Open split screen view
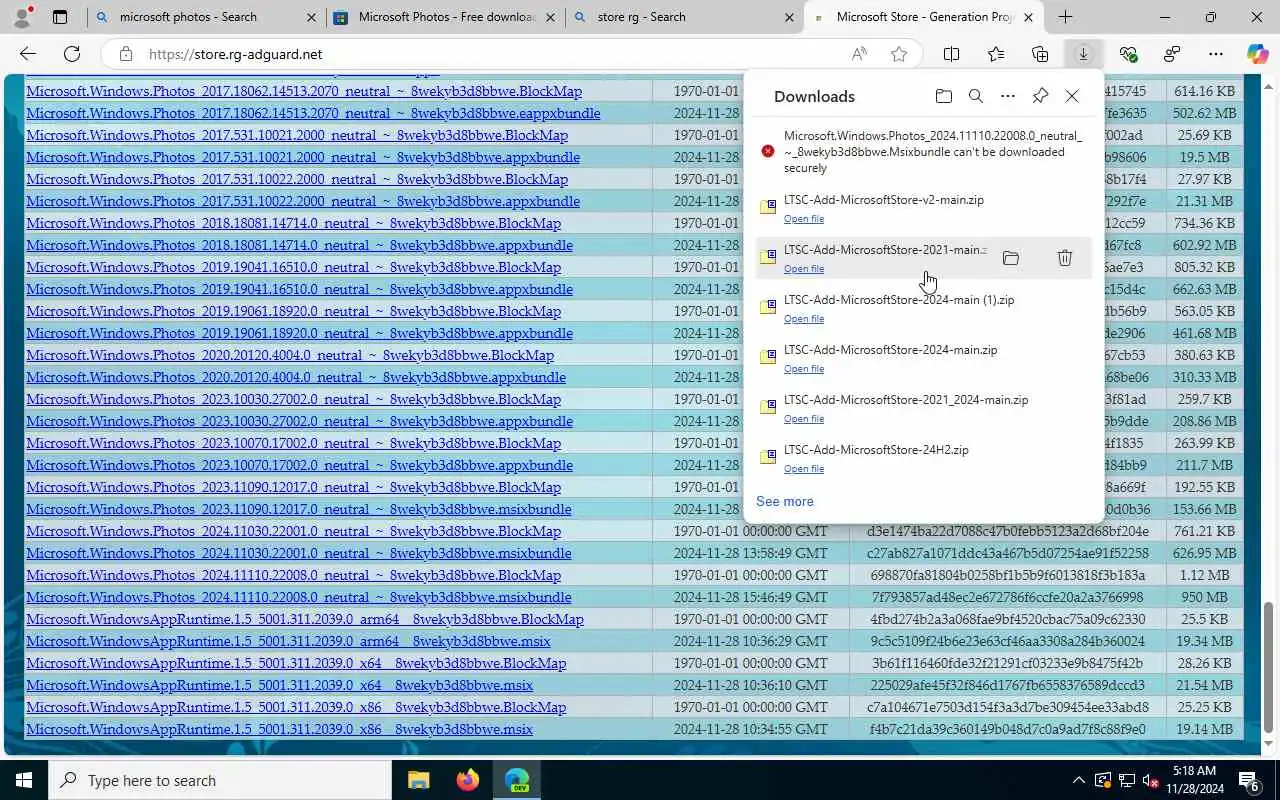 pyautogui.click(x=951, y=54)
